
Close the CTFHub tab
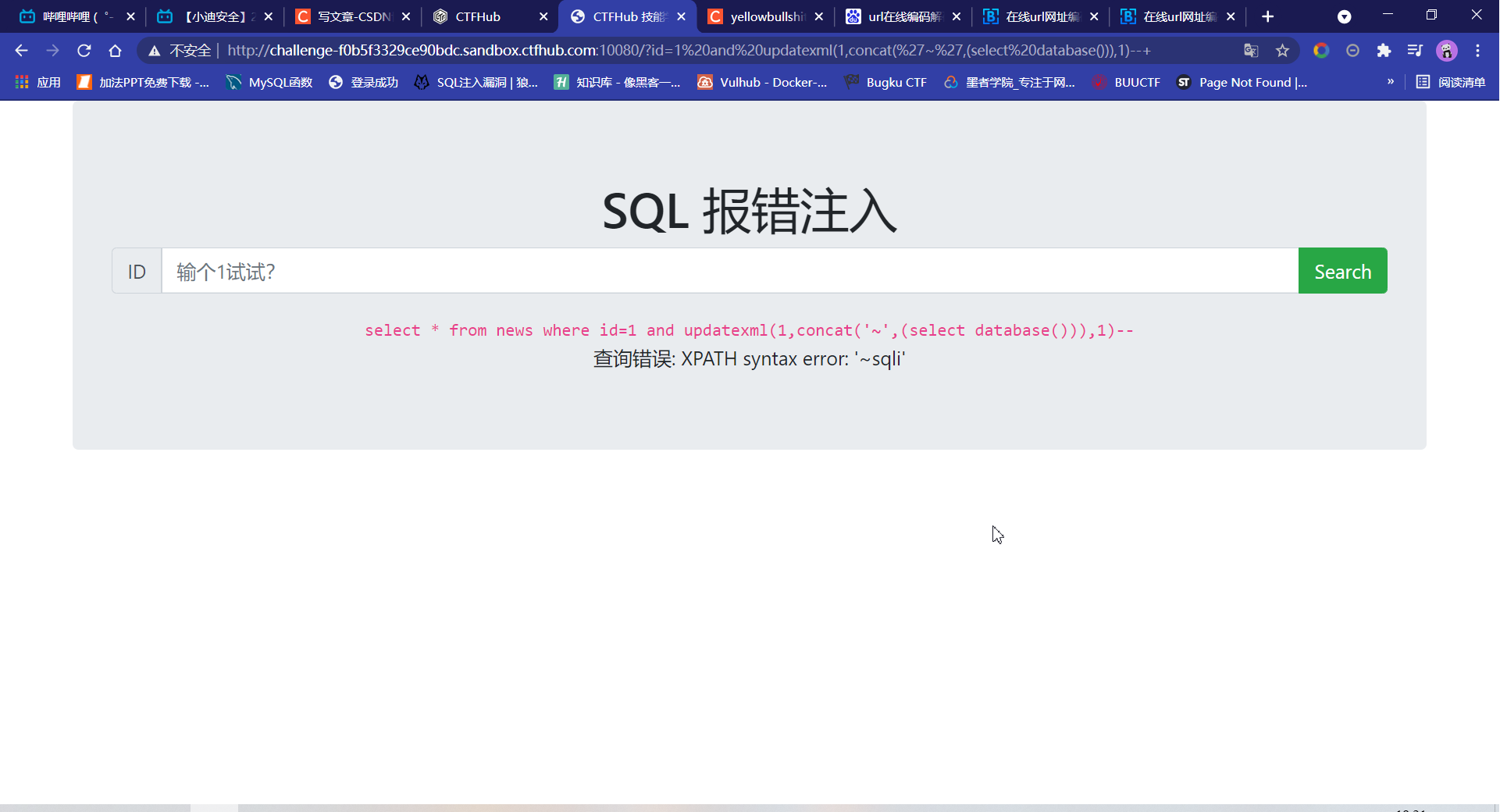click(543, 16)
